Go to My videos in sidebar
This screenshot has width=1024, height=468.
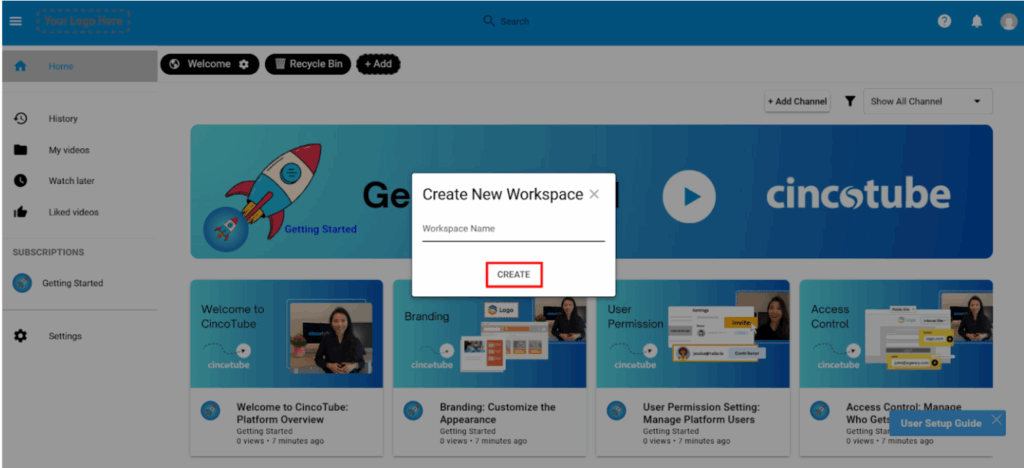click(68, 150)
